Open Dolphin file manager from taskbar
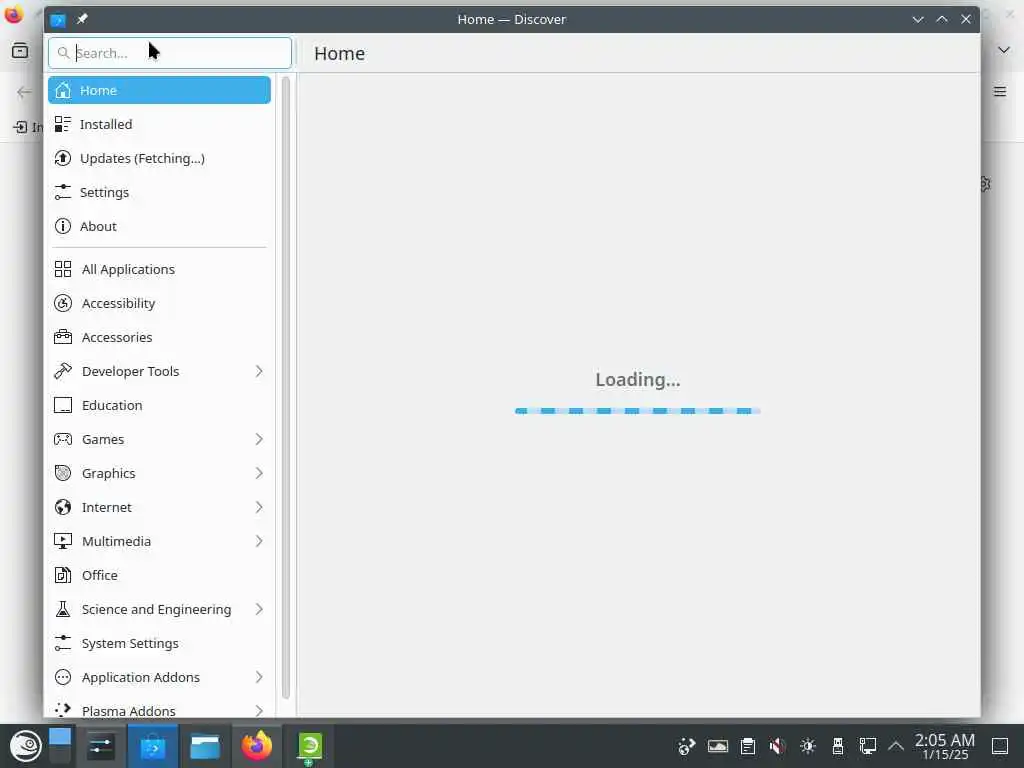Viewport: 1024px width, 768px height. coord(204,746)
